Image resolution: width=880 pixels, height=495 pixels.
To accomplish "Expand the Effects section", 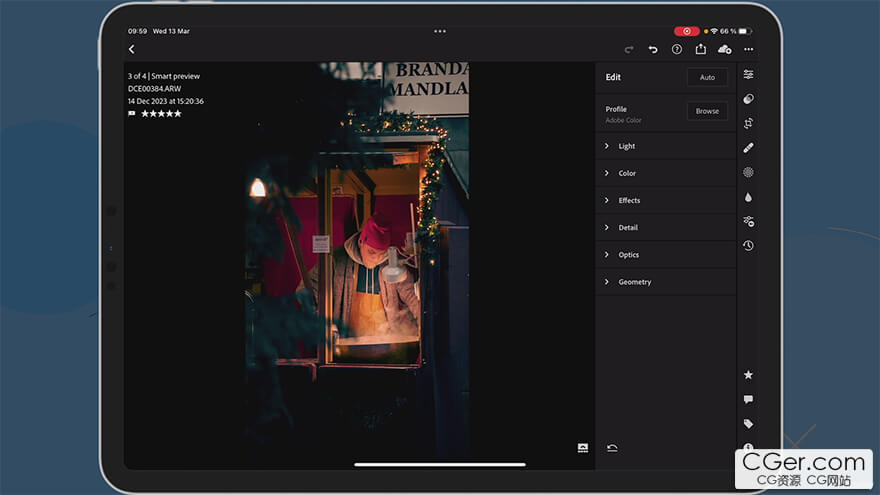I will tap(666, 200).
